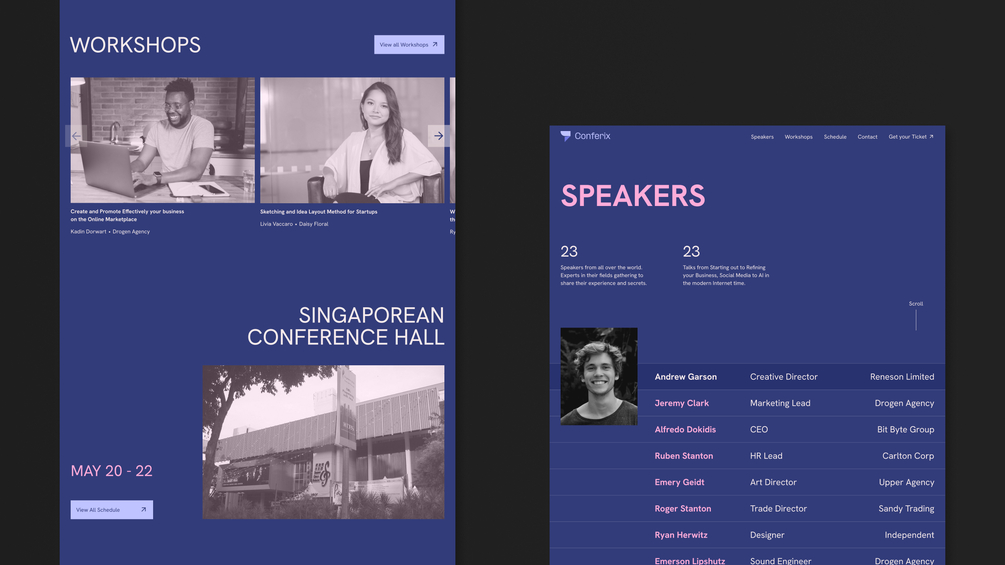The height and width of the screenshot is (565, 1005).
Task: Open 'Create and Promote Effectively your business' title
Action: (127, 215)
